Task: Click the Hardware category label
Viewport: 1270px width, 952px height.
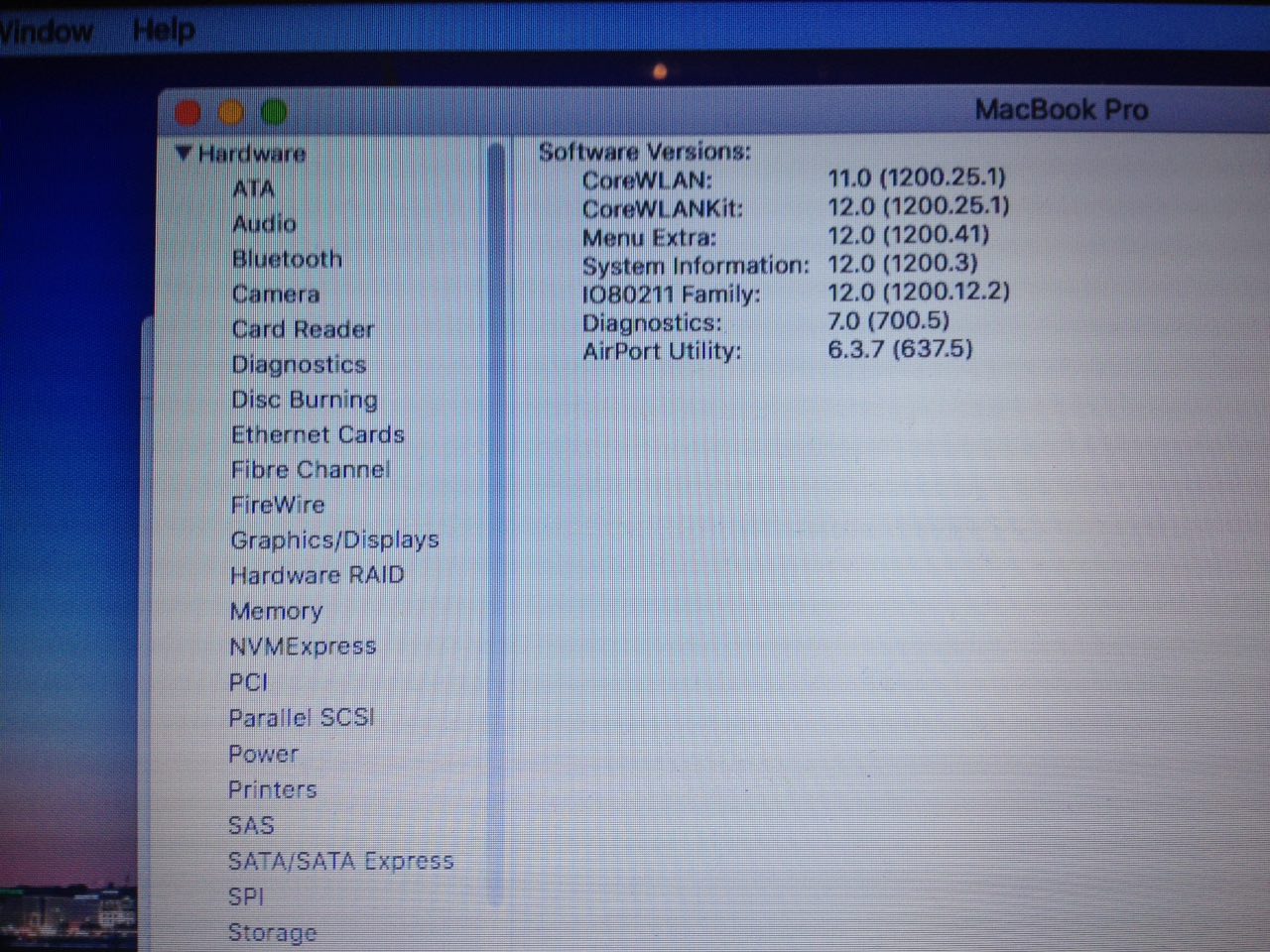Action: [252, 154]
